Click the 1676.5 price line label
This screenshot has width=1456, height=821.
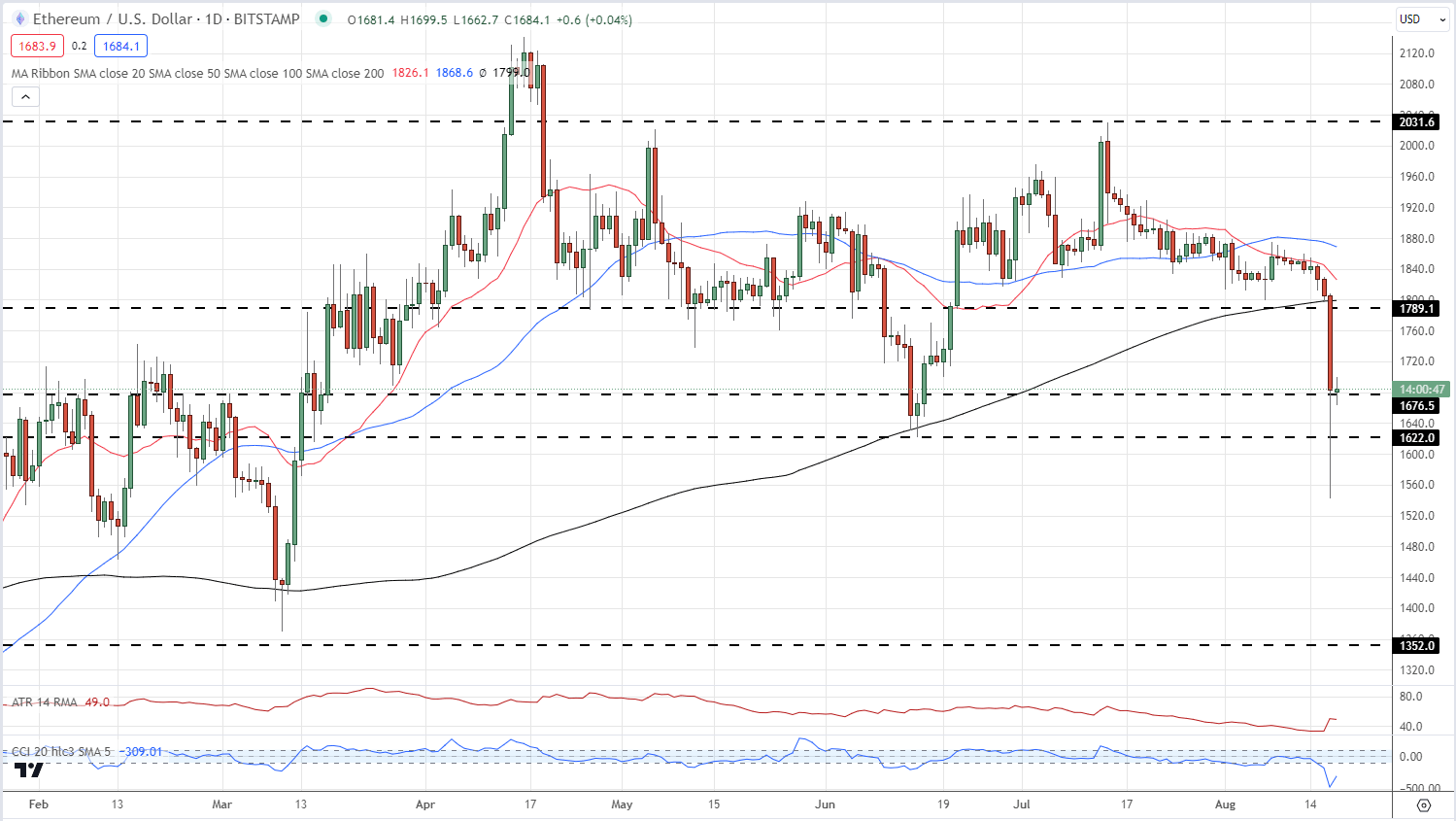tap(1417, 406)
